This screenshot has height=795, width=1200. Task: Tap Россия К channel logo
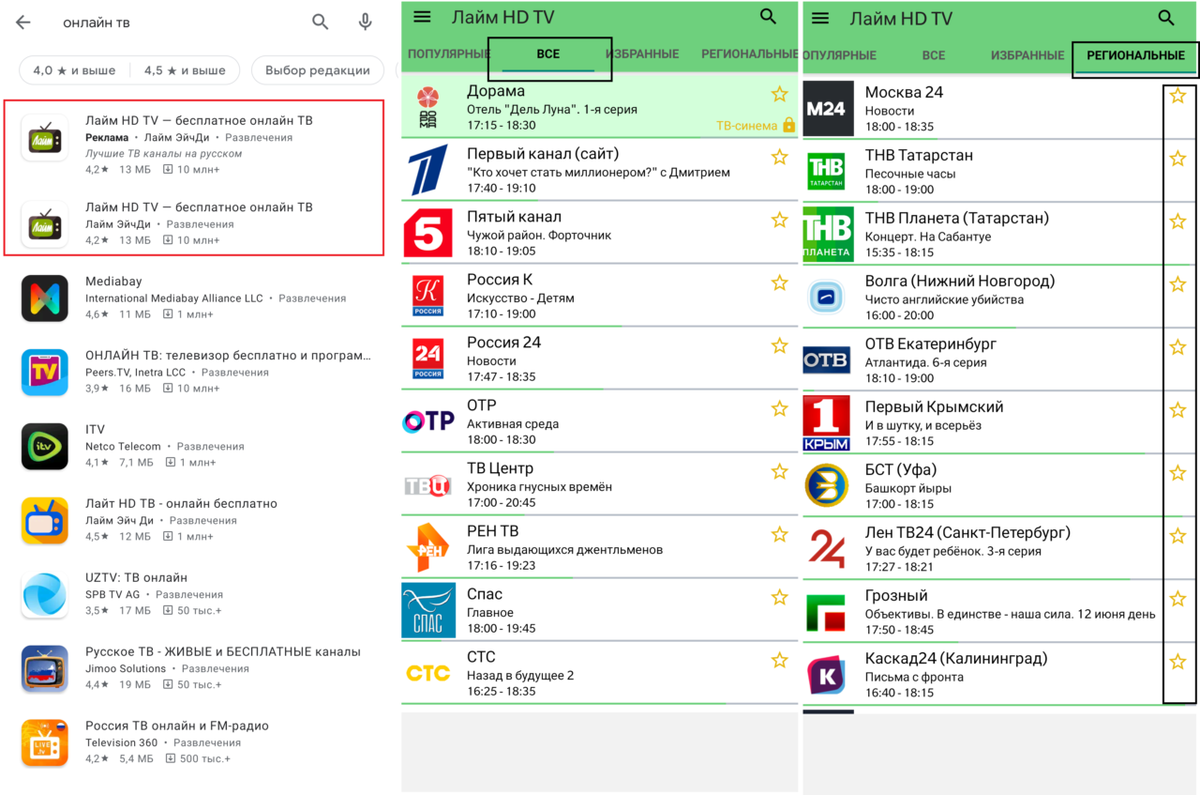coord(428,296)
